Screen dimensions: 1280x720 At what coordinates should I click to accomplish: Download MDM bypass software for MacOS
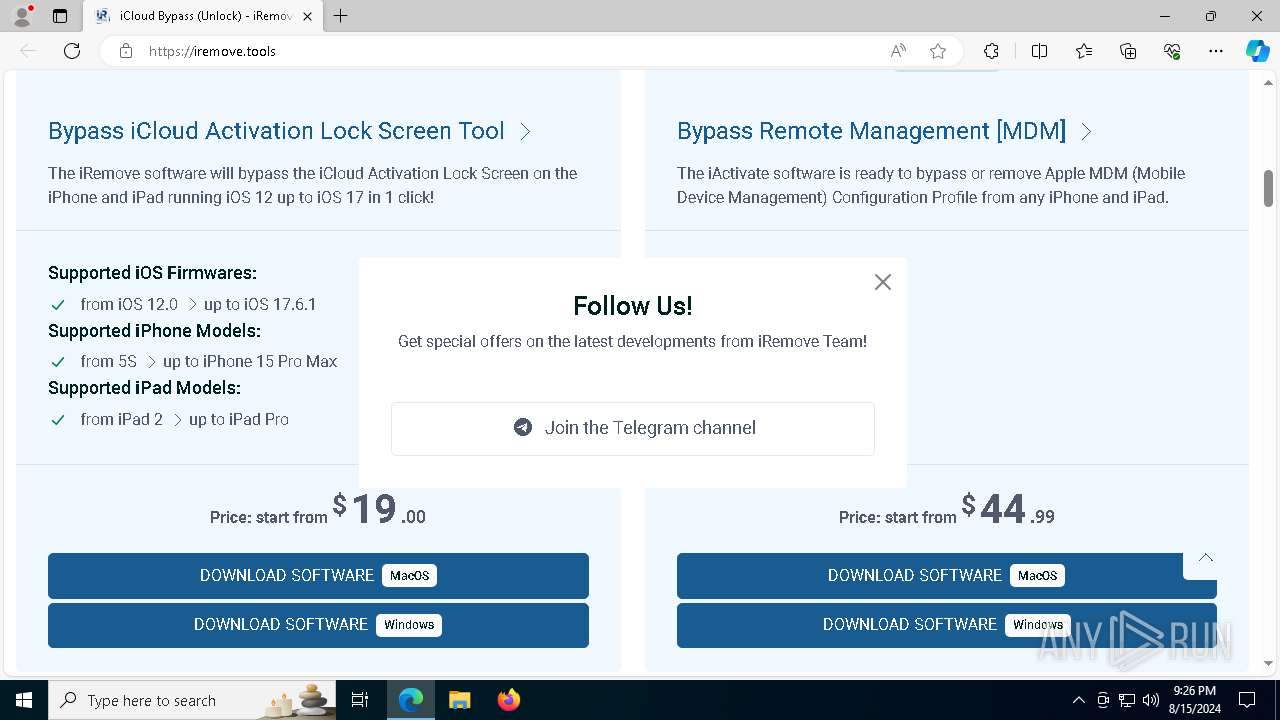click(x=947, y=575)
